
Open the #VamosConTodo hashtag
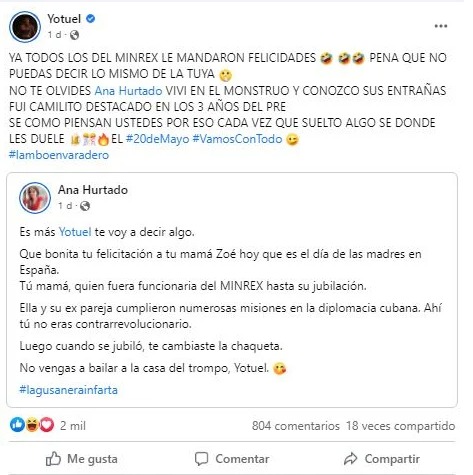click(x=237, y=139)
